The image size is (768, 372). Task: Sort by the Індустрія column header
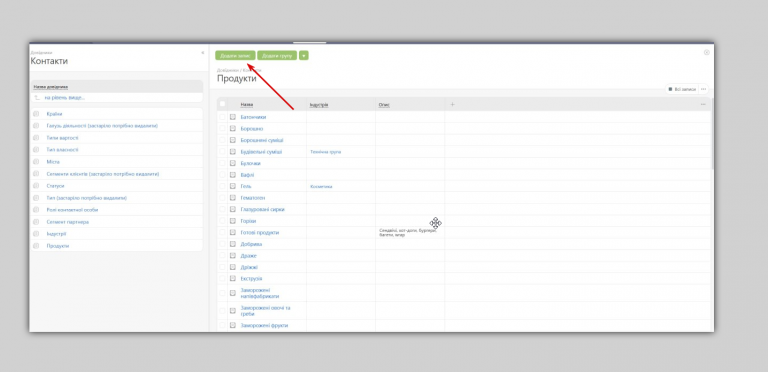(319, 104)
